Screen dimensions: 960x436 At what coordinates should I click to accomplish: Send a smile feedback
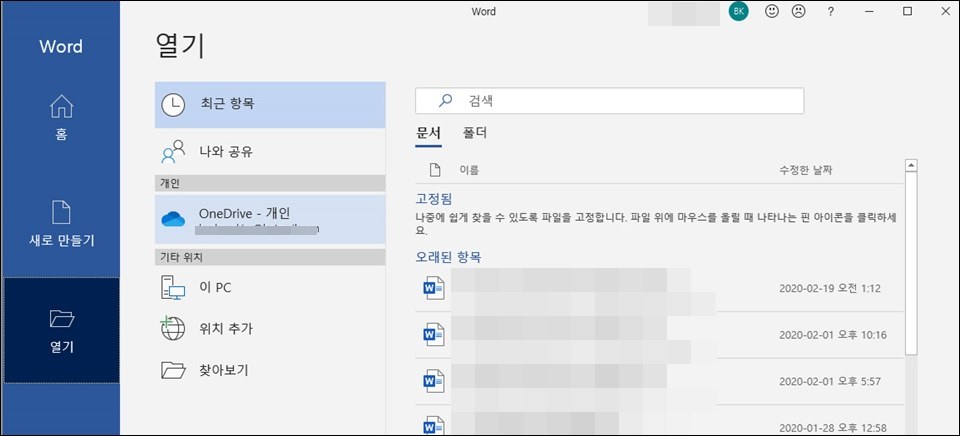coord(772,12)
